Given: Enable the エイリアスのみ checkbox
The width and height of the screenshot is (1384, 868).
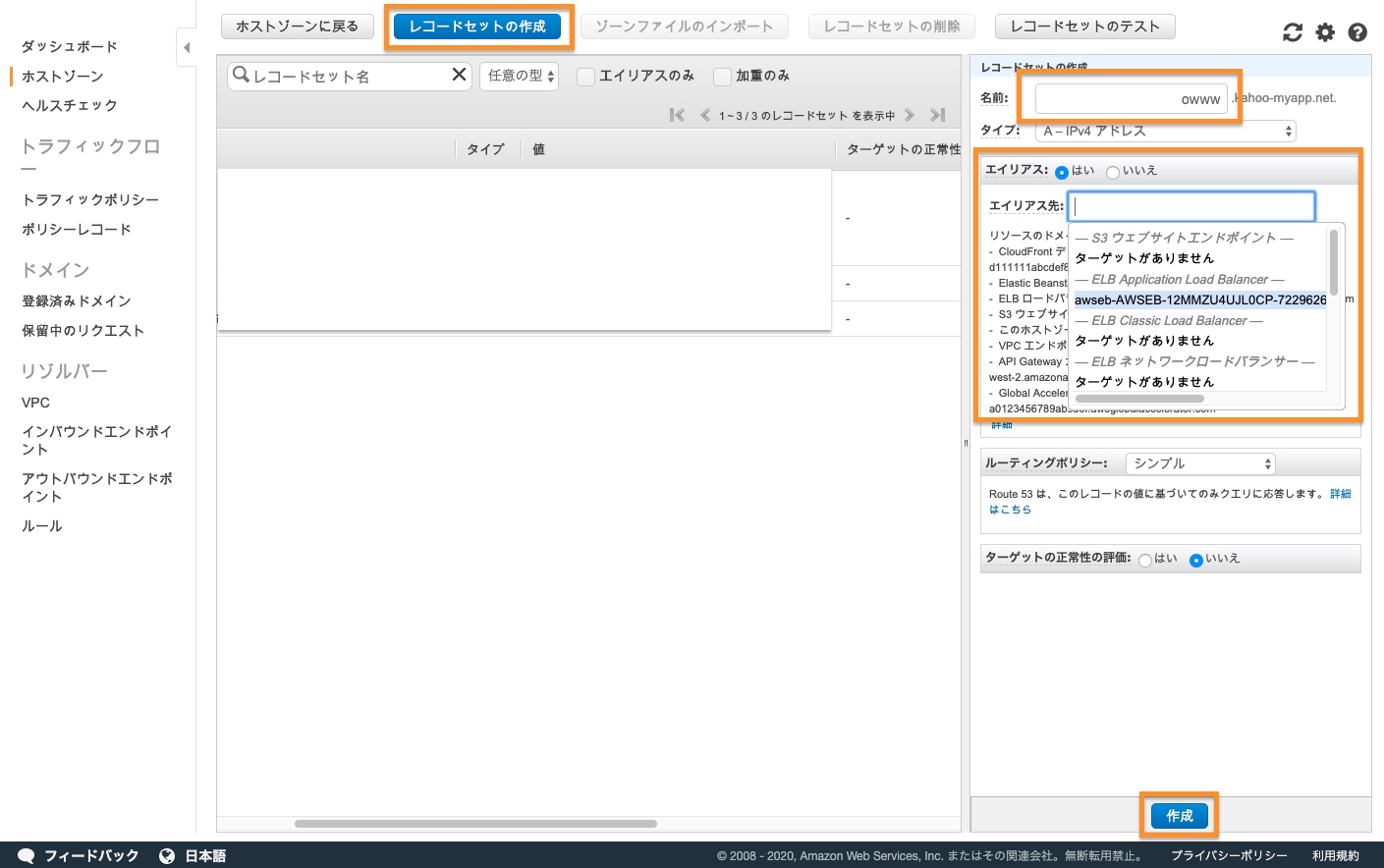Looking at the screenshot, I should point(585,77).
